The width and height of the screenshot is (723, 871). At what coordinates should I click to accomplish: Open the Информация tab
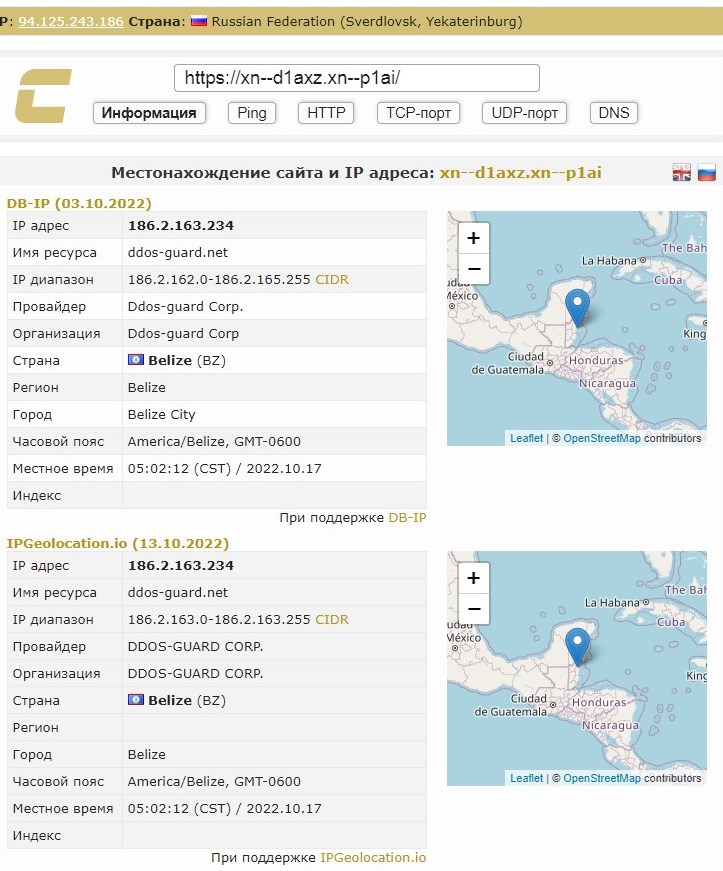click(x=149, y=113)
